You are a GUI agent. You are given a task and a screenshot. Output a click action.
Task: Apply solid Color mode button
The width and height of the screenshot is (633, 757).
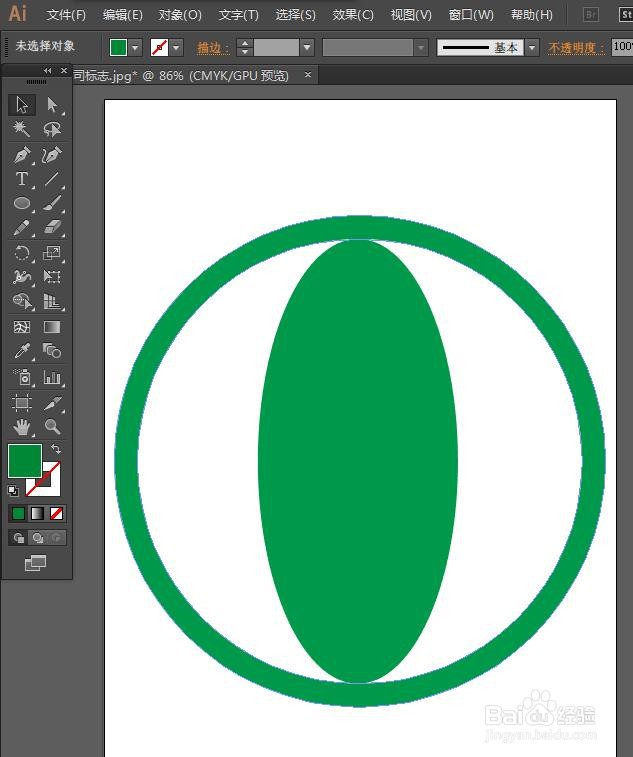(18, 513)
